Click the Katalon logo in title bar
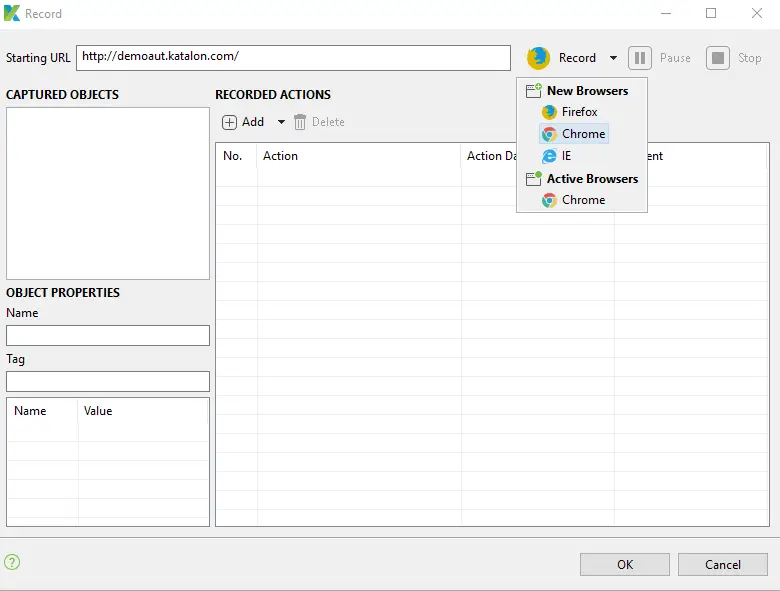 (12, 13)
